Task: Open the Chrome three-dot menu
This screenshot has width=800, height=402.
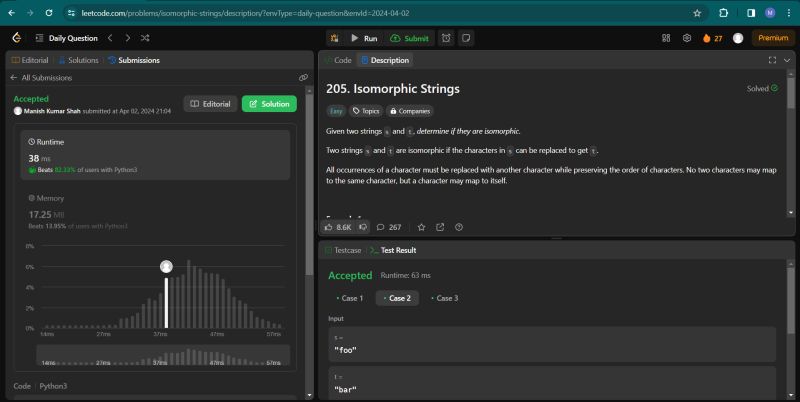Action: click(789, 13)
